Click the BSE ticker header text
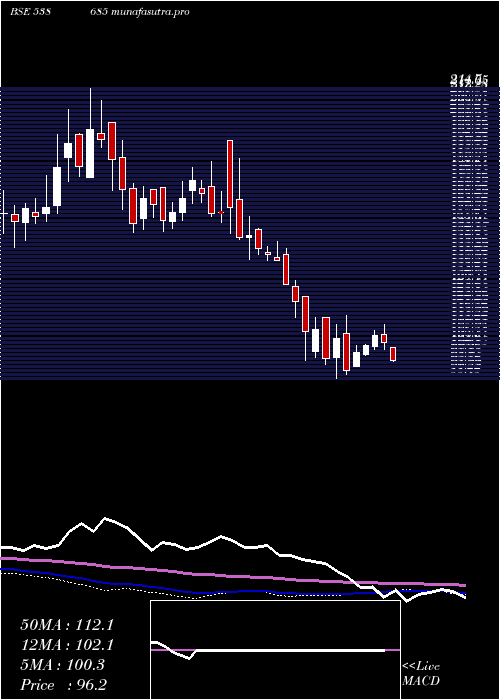This screenshot has height=700, width=500. click(100, 12)
